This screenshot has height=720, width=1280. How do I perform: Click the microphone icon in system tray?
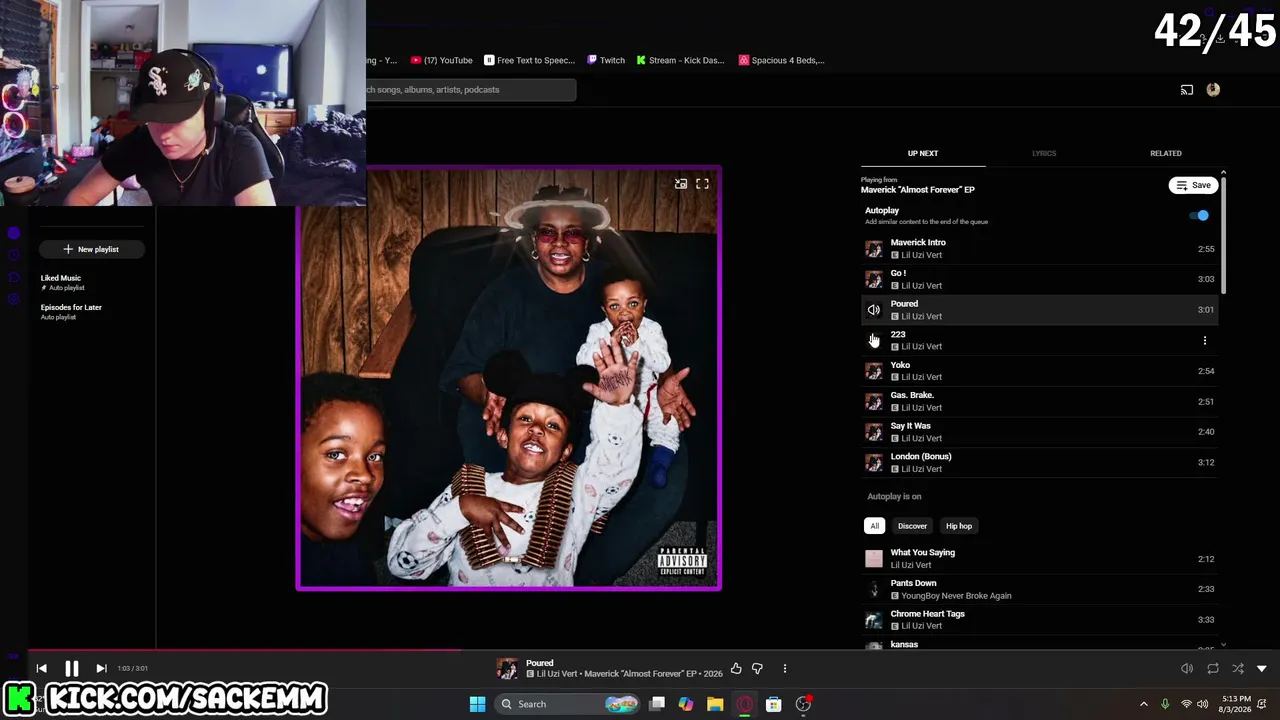pos(1165,704)
